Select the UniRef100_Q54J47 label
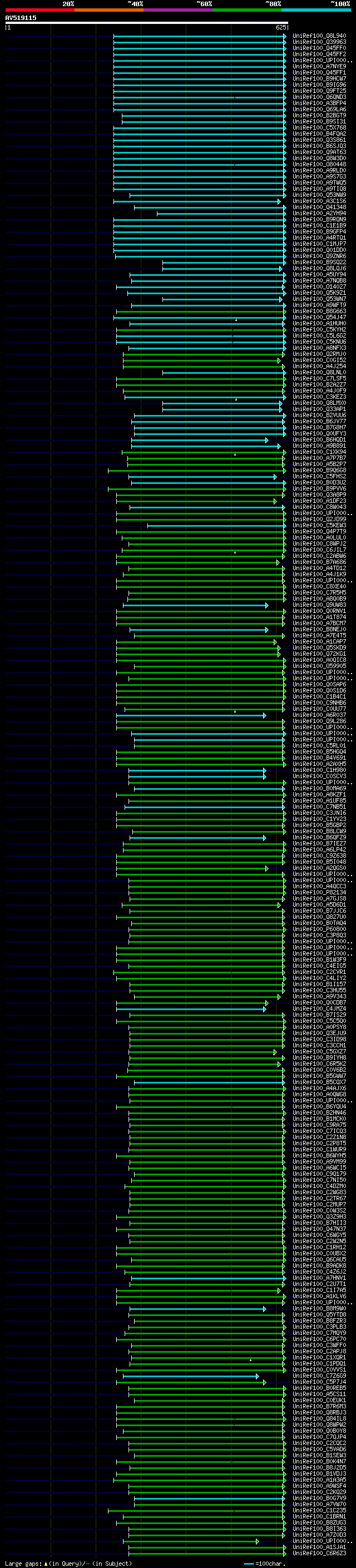Image resolution: width=356 pixels, height=1568 pixels. 319,318
